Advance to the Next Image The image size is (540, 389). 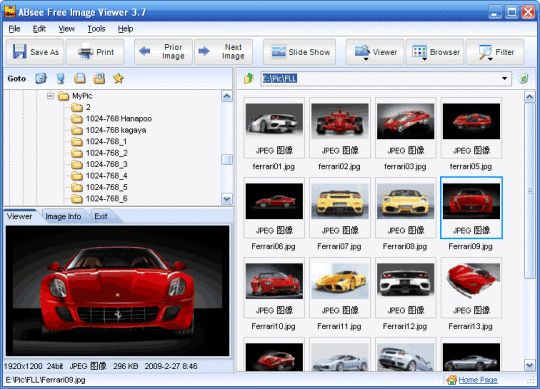click(x=224, y=52)
